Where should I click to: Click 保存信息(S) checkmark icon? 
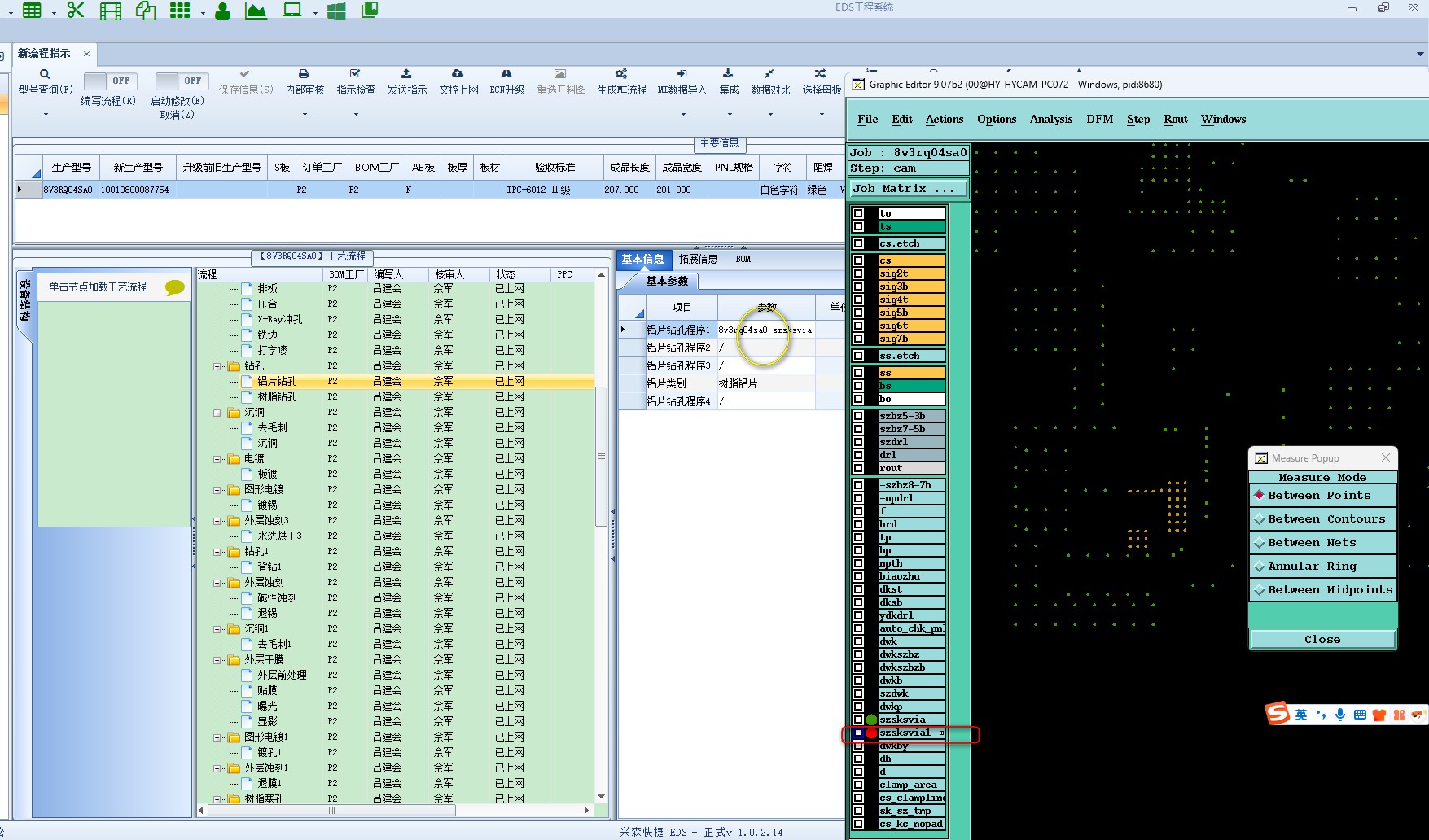pos(245,73)
